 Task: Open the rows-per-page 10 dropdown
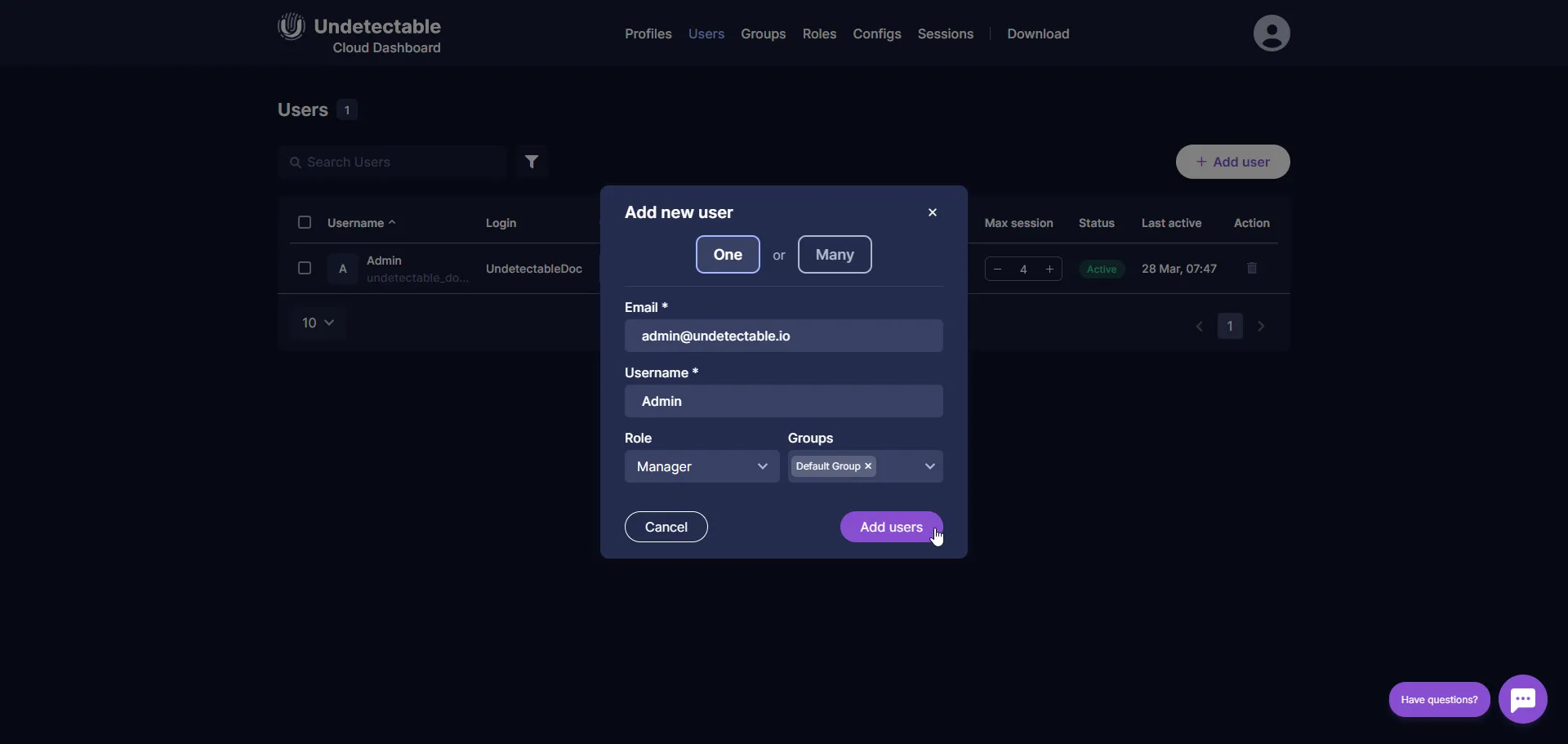point(318,323)
